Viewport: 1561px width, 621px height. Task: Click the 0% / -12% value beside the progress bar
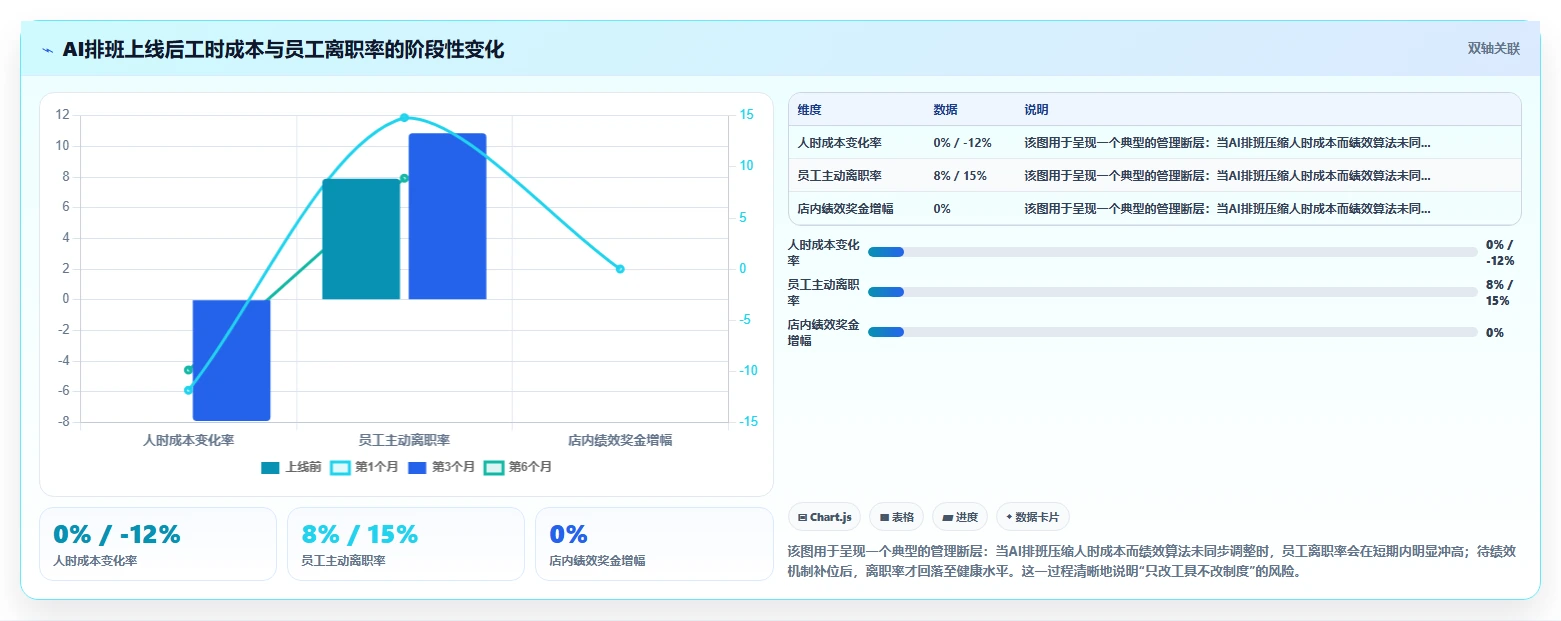tap(1500, 252)
